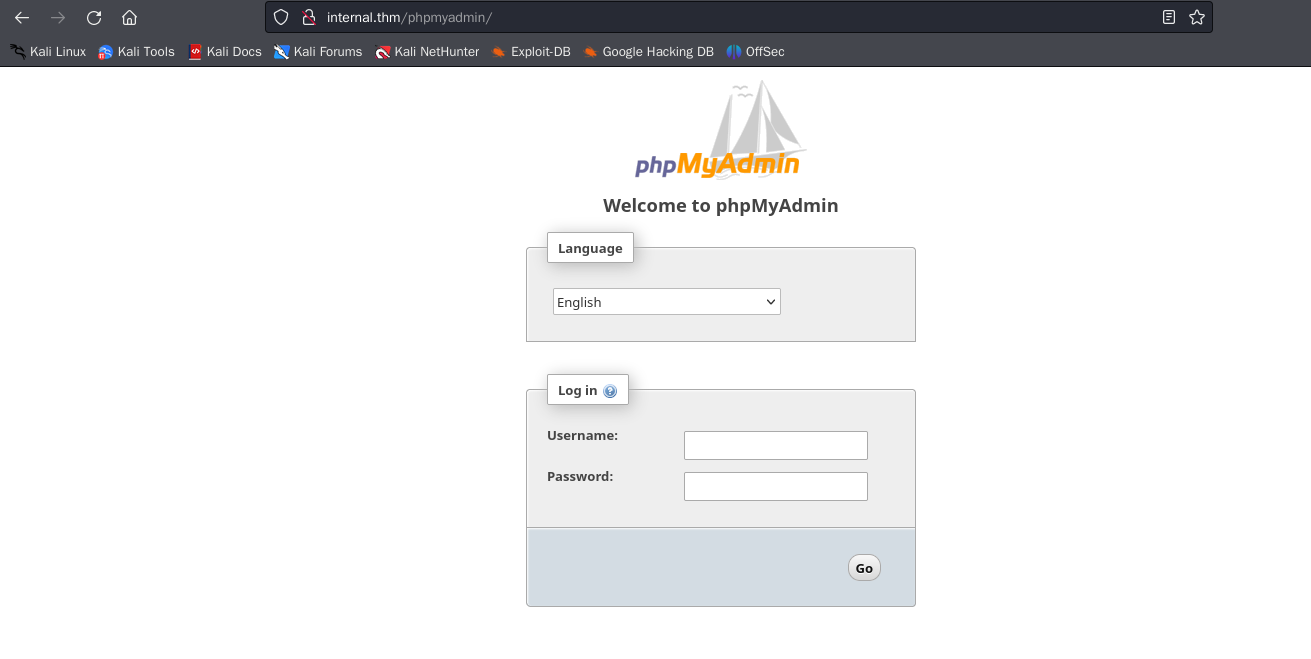The width and height of the screenshot is (1311, 659).
Task: Click the Welcome to phpMyAdmin heading
Action: [x=721, y=206]
